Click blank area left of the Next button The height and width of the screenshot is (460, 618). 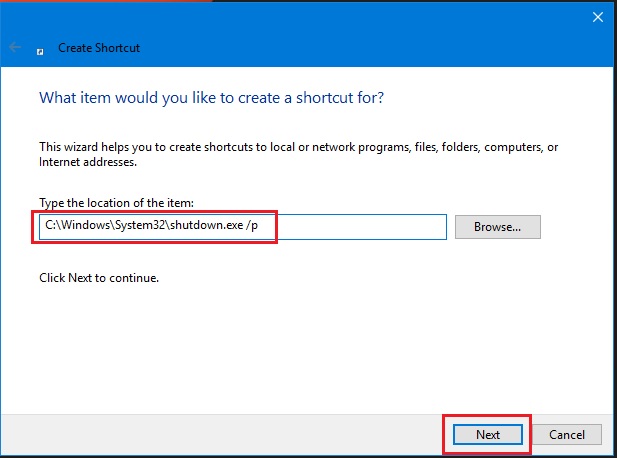click(250, 435)
